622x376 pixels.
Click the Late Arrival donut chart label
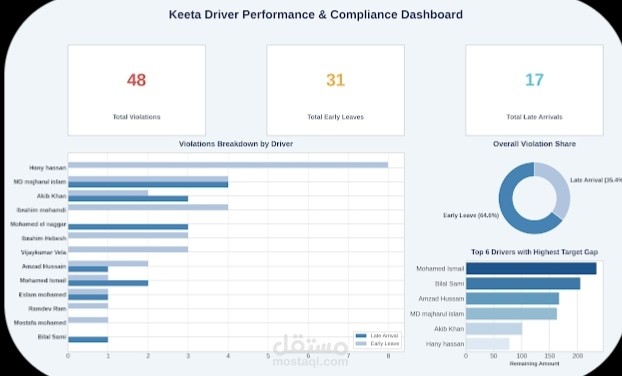pyautogui.click(x=596, y=180)
